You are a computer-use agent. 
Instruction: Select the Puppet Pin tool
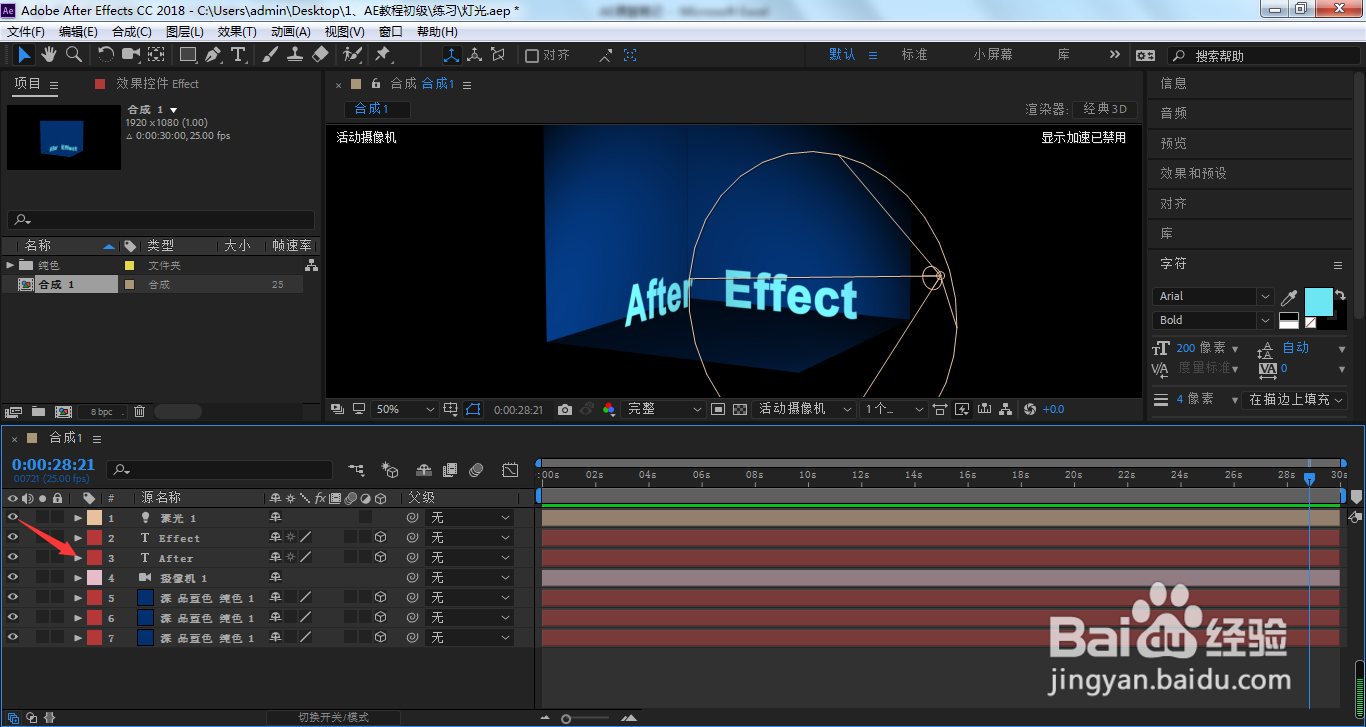(383, 55)
